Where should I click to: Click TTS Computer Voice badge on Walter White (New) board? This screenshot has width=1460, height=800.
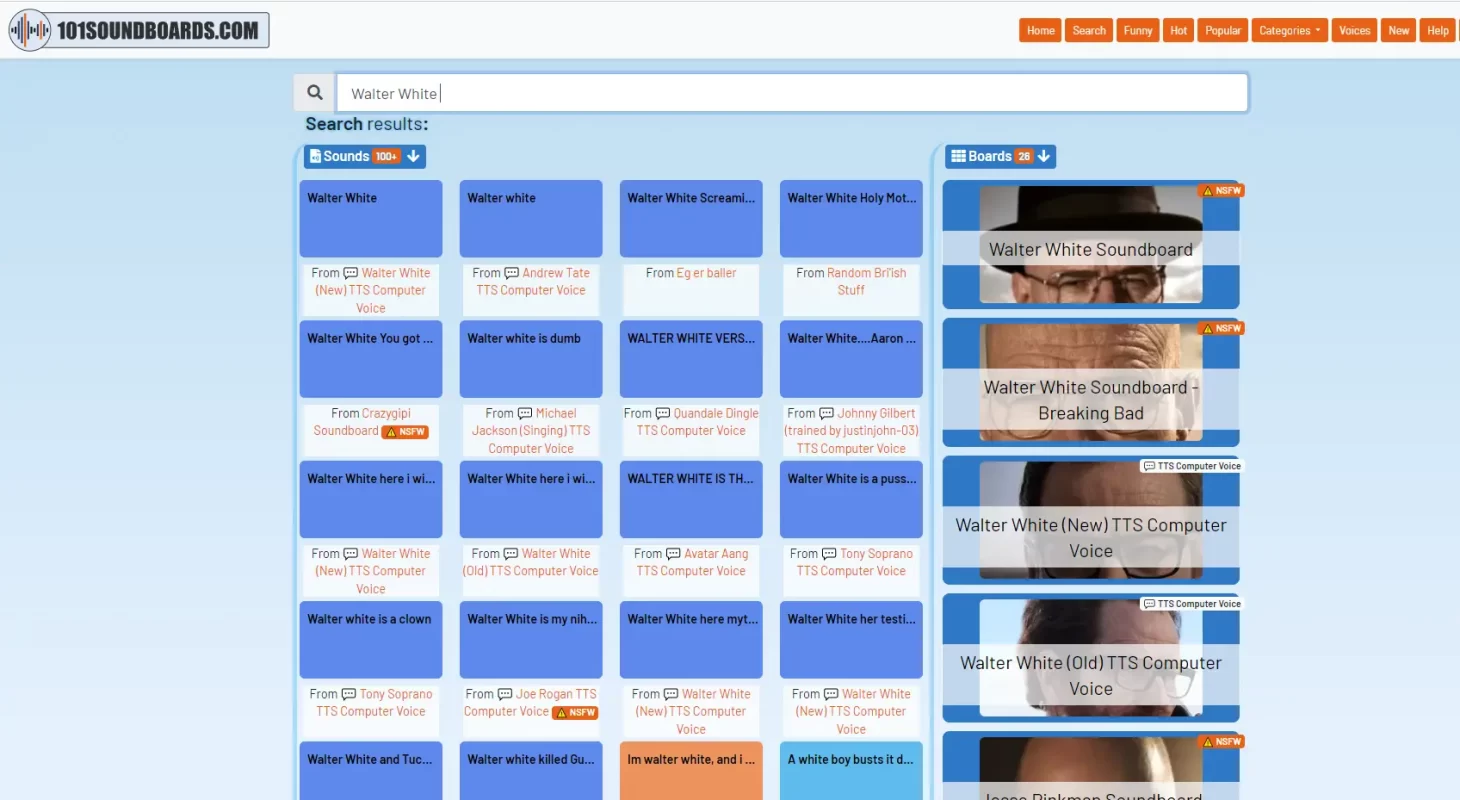[x=1192, y=466]
